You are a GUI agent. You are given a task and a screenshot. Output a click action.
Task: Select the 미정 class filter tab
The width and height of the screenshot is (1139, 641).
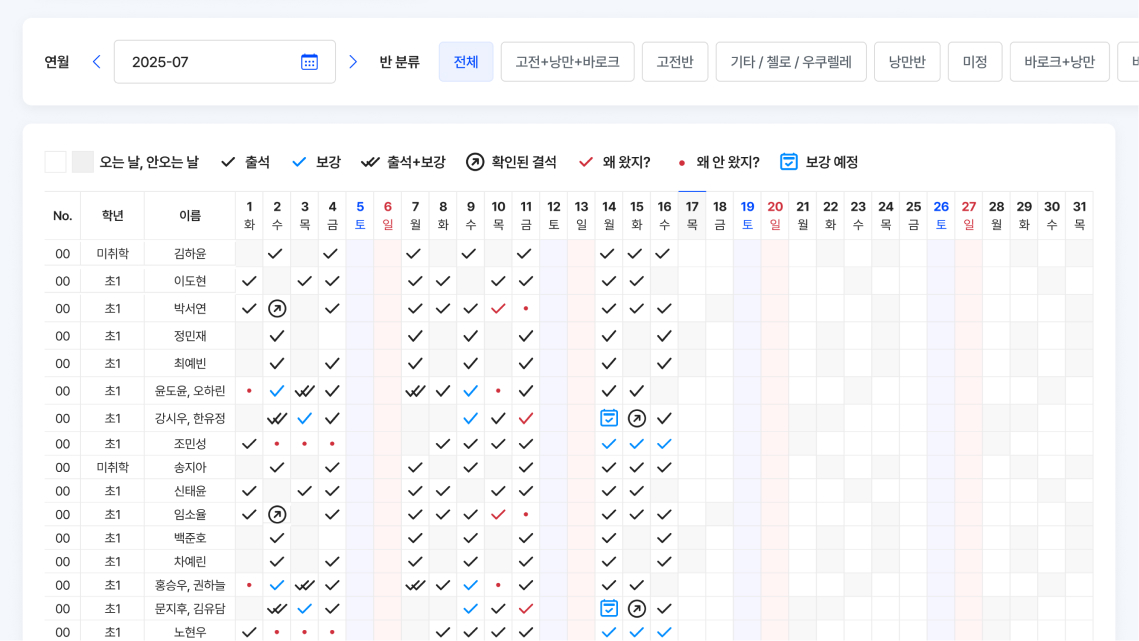click(x=975, y=61)
